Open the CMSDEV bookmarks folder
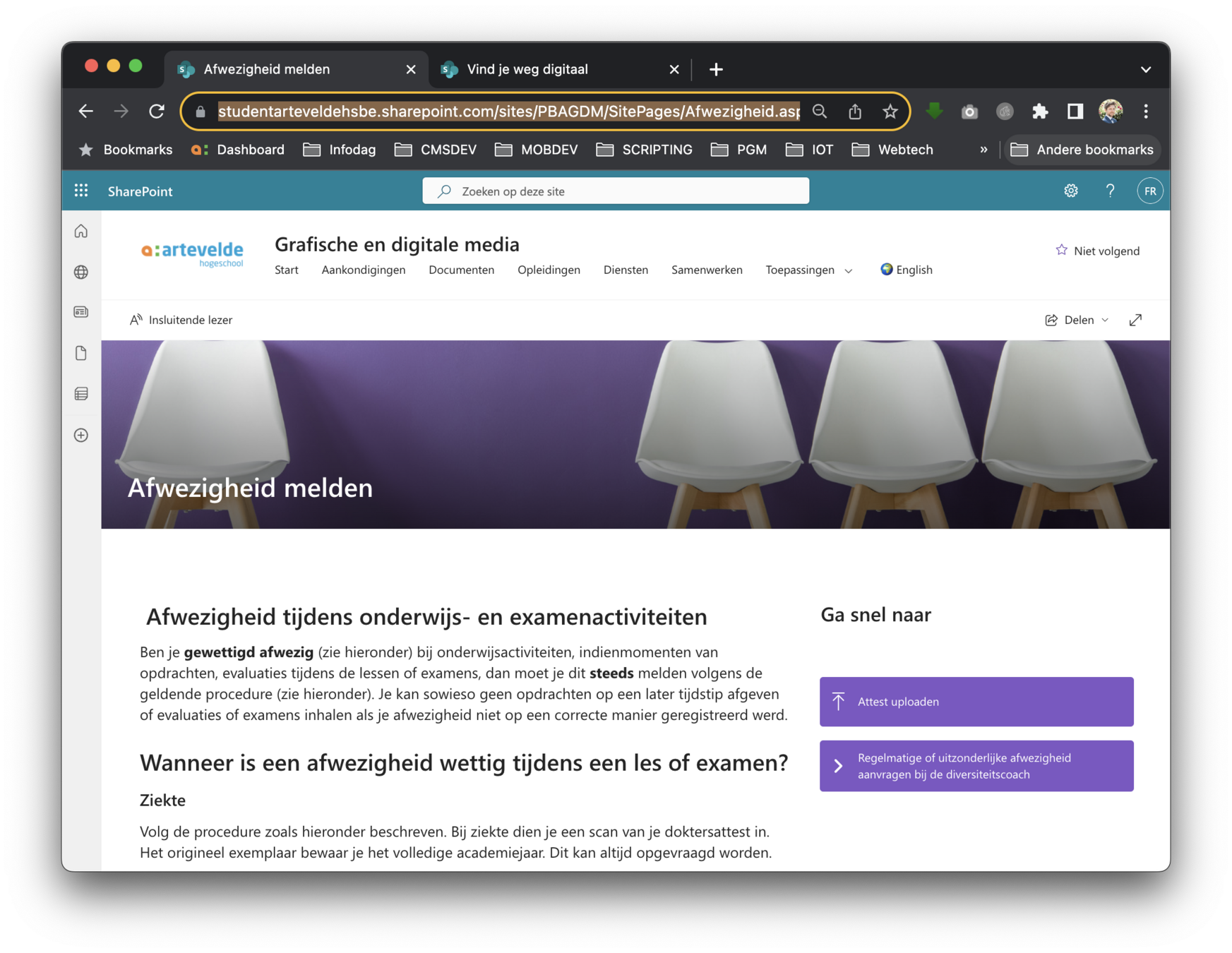 coord(435,150)
